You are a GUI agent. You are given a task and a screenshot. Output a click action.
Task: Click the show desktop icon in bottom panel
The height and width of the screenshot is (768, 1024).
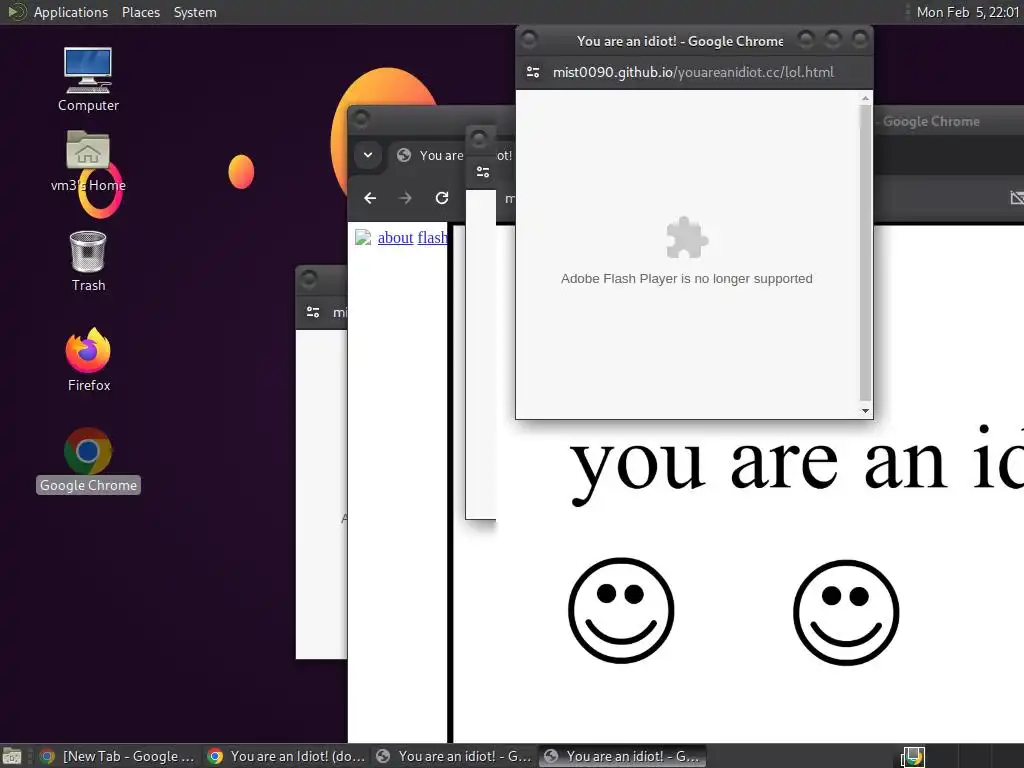12,757
